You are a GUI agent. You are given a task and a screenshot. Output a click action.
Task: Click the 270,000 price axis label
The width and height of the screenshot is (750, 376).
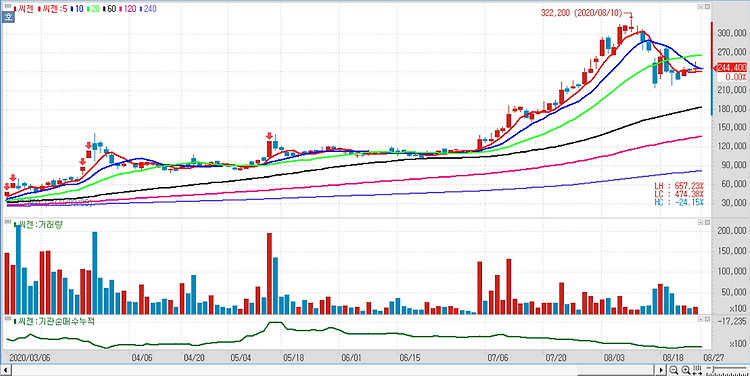(731, 52)
